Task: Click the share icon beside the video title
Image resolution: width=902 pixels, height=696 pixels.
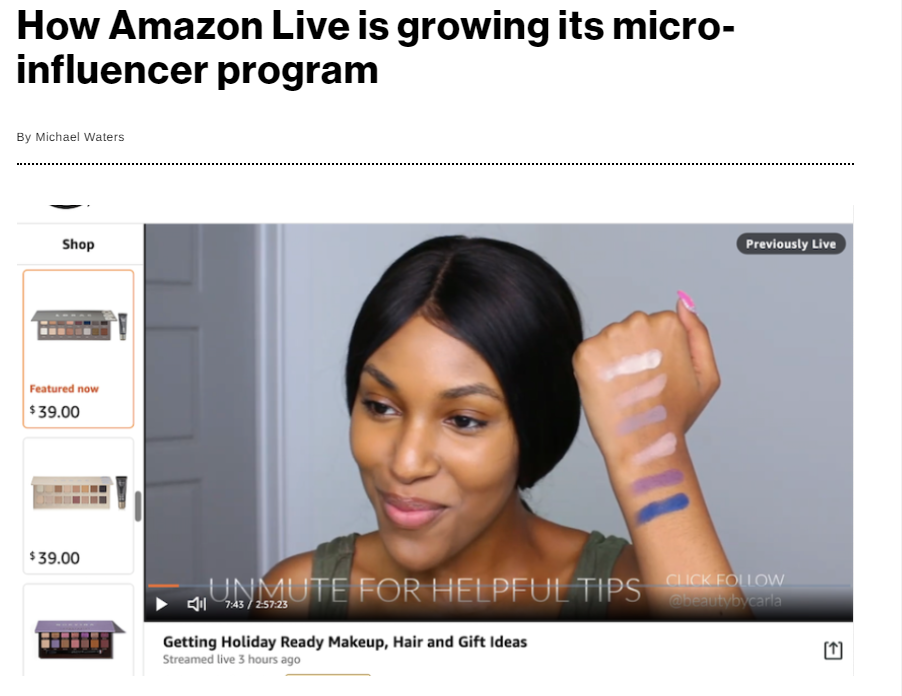Action: coord(833,650)
